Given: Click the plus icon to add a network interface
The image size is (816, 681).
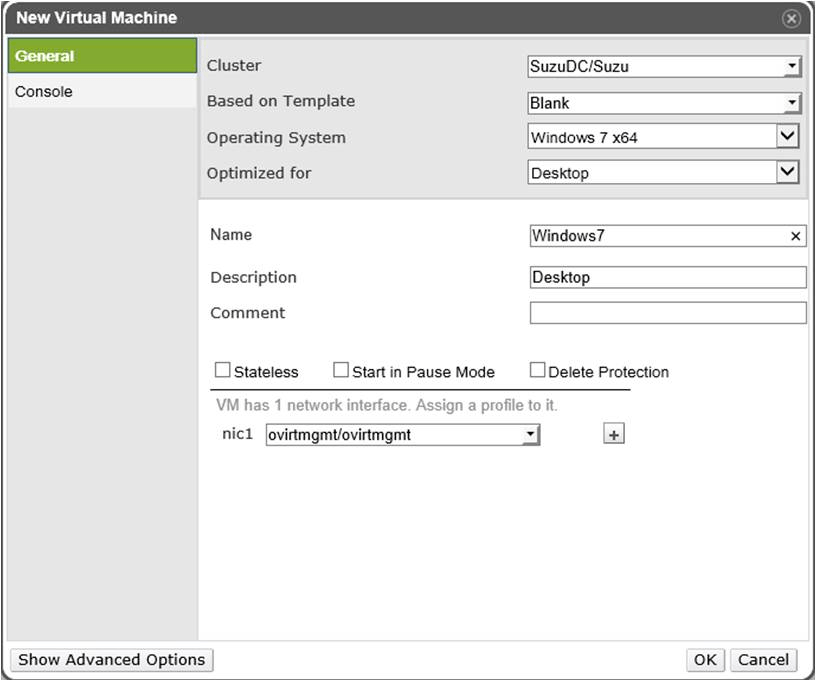Looking at the screenshot, I should click(x=614, y=434).
